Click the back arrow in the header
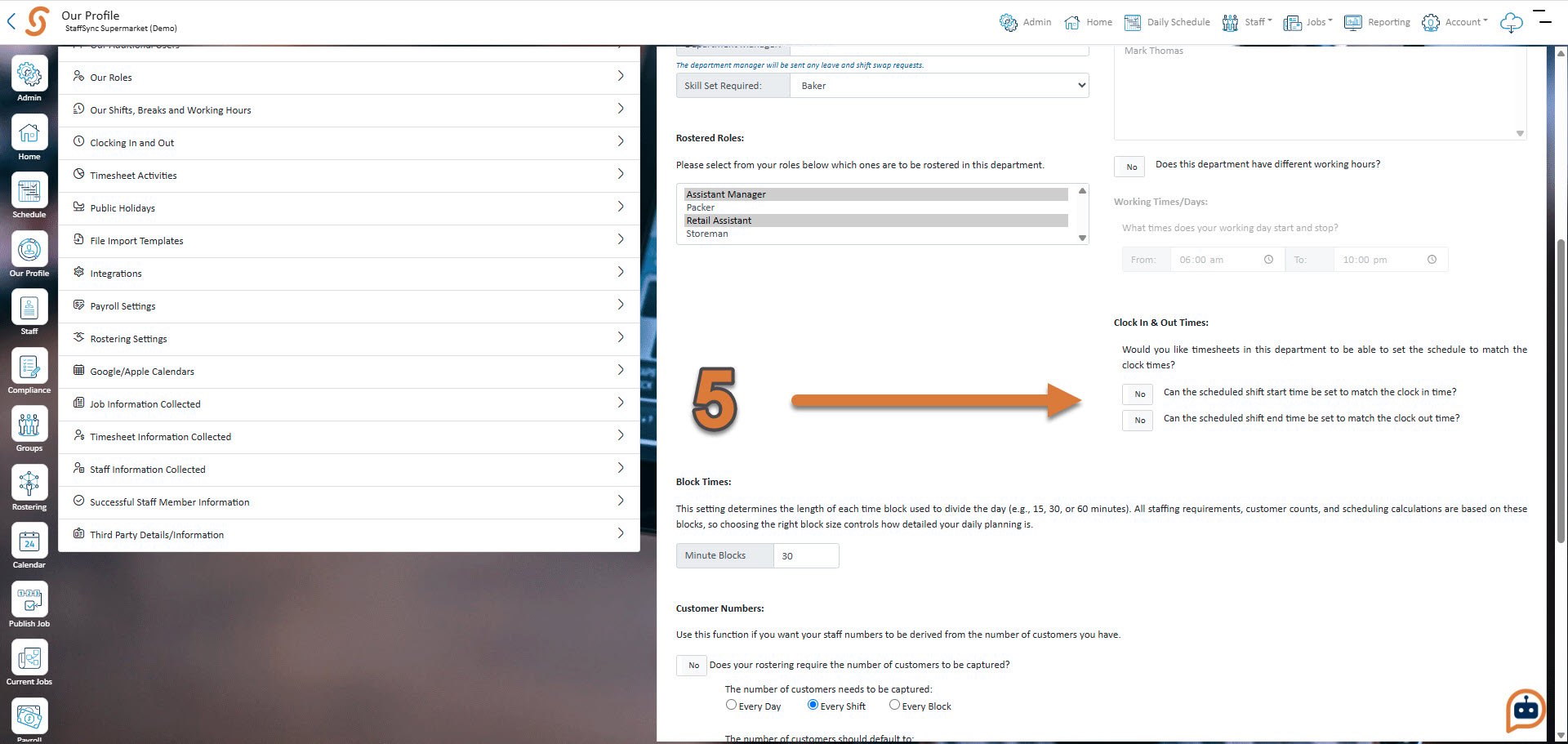Image resolution: width=1568 pixels, height=744 pixels. coord(11,22)
